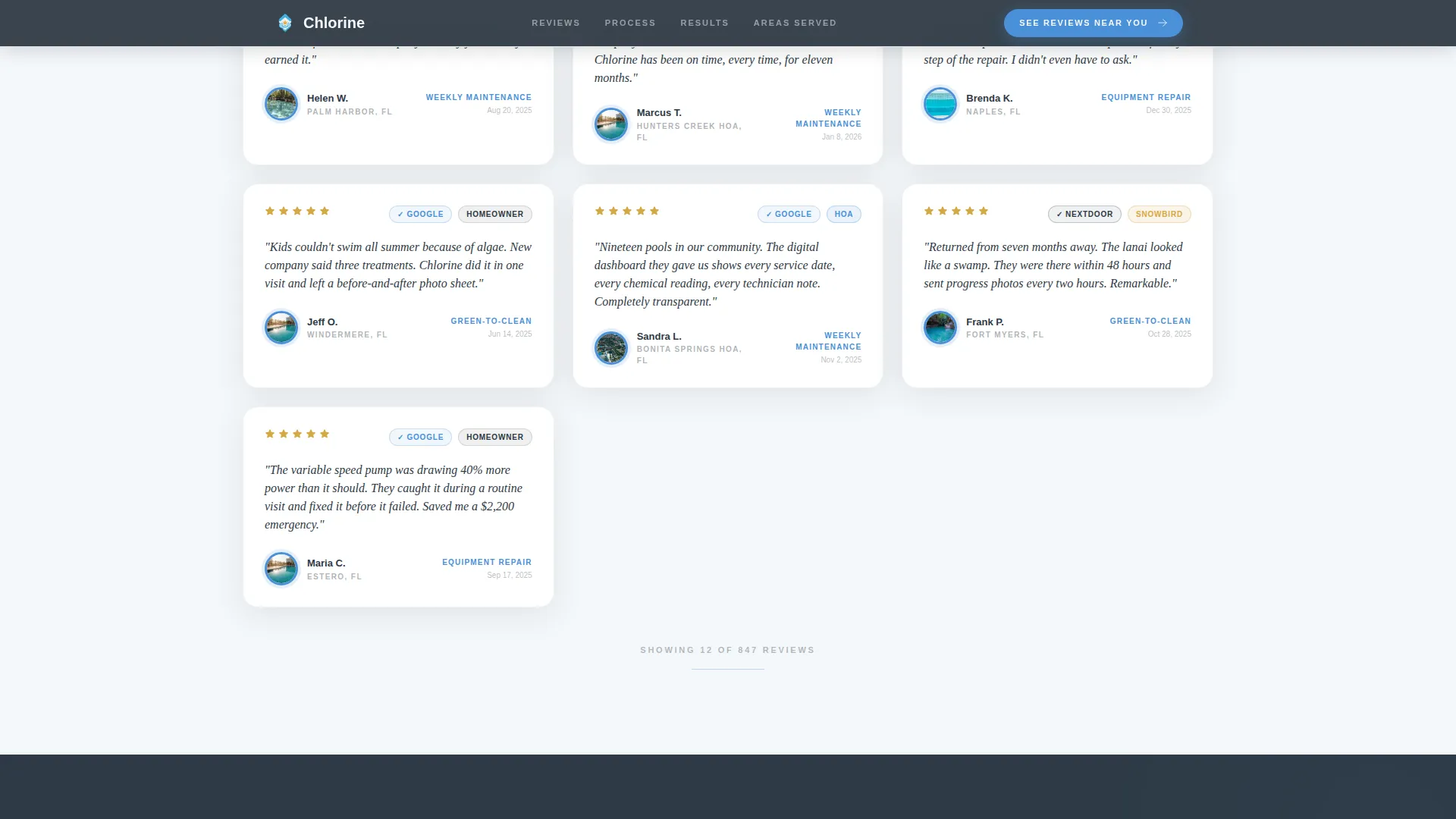Image resolution: width=1456 pixels, height=819 pixels.
Task: Click star rating on Sandra L. review
Action: click(x=627, y=211)
